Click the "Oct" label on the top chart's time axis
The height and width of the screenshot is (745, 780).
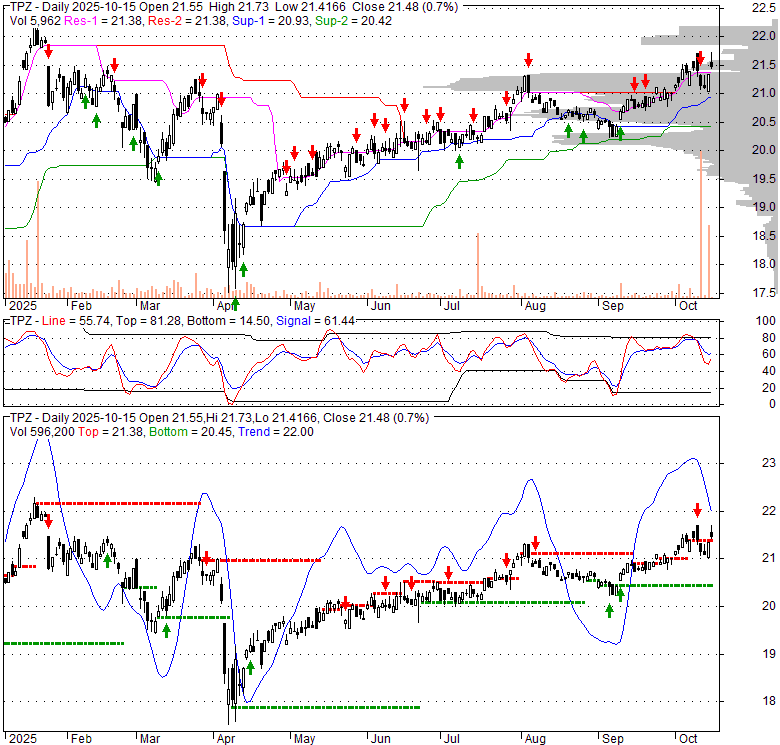coord(688,306)
